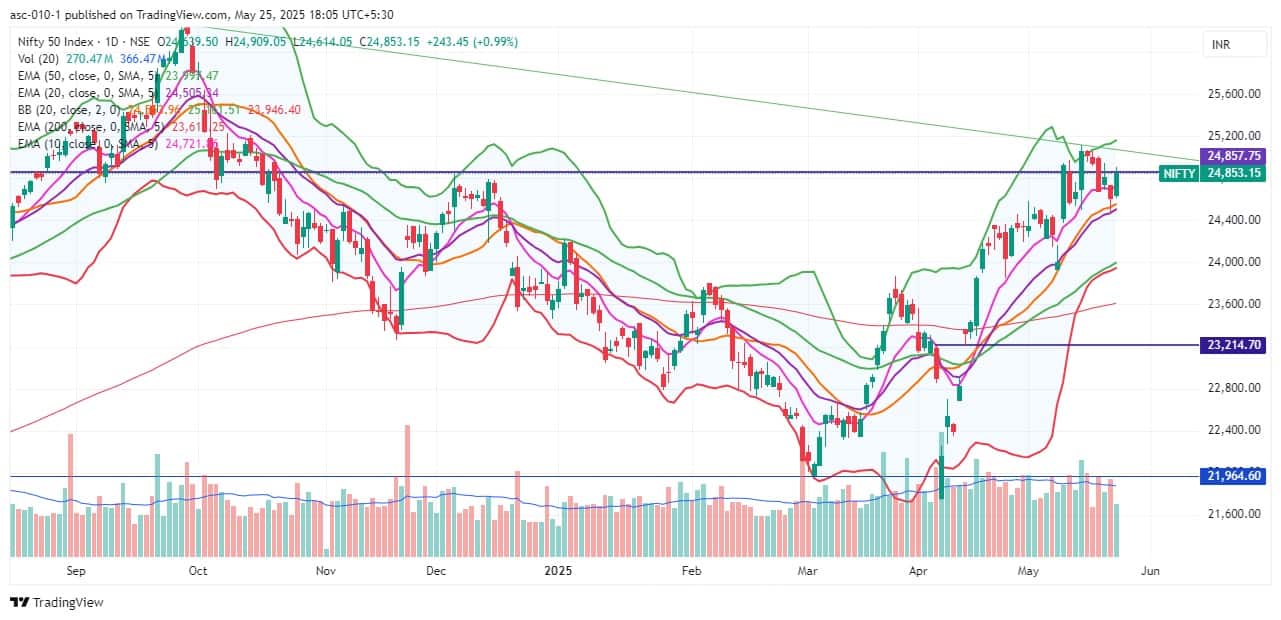The height and width of the screenshot is (620, 1281).
Task: Click the 24,853.15 current price tag
Action: coord(1234,173)
